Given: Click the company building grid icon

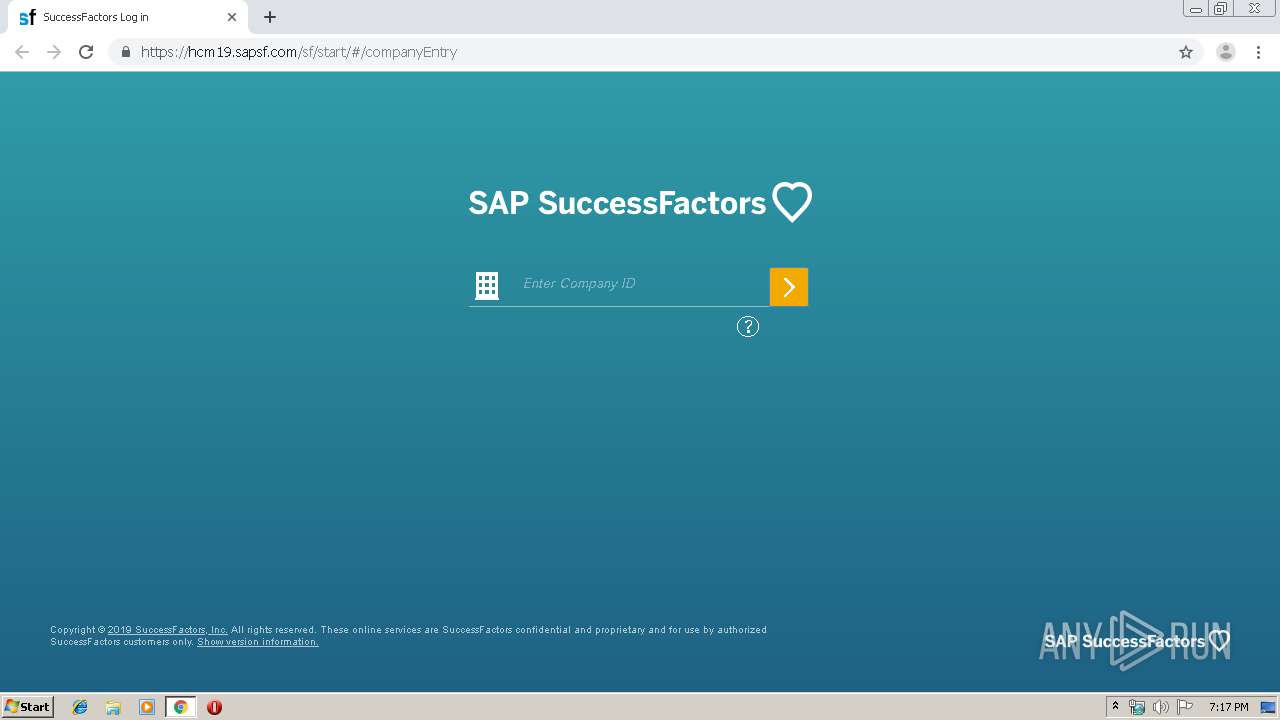Looking at the screenshot, I should point(487,286).
